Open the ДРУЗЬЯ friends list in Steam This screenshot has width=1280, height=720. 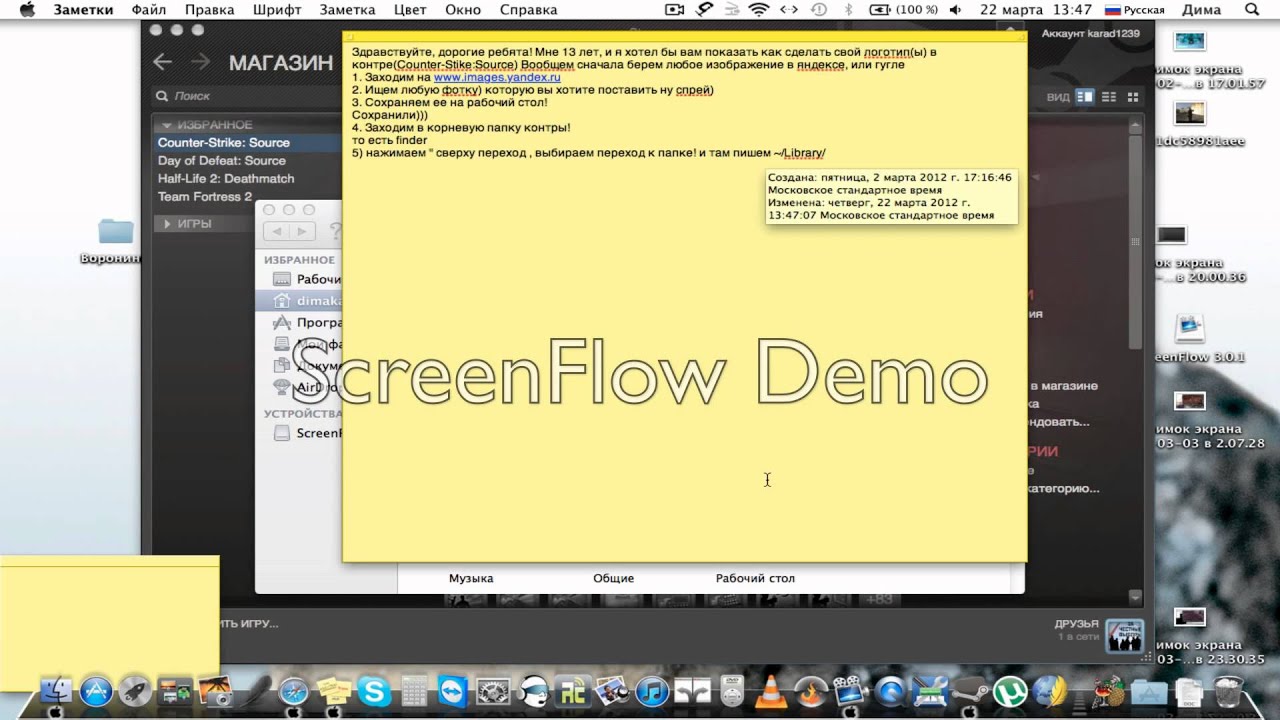point(1076,624)
